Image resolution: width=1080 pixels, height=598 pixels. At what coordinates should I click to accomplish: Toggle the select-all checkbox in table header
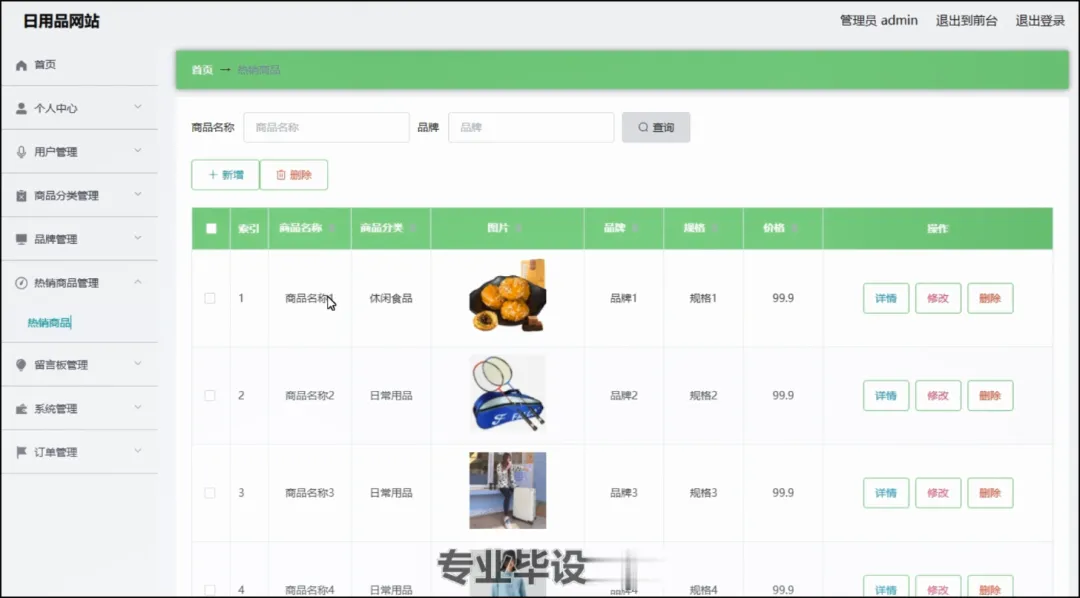tap(211, 229)
